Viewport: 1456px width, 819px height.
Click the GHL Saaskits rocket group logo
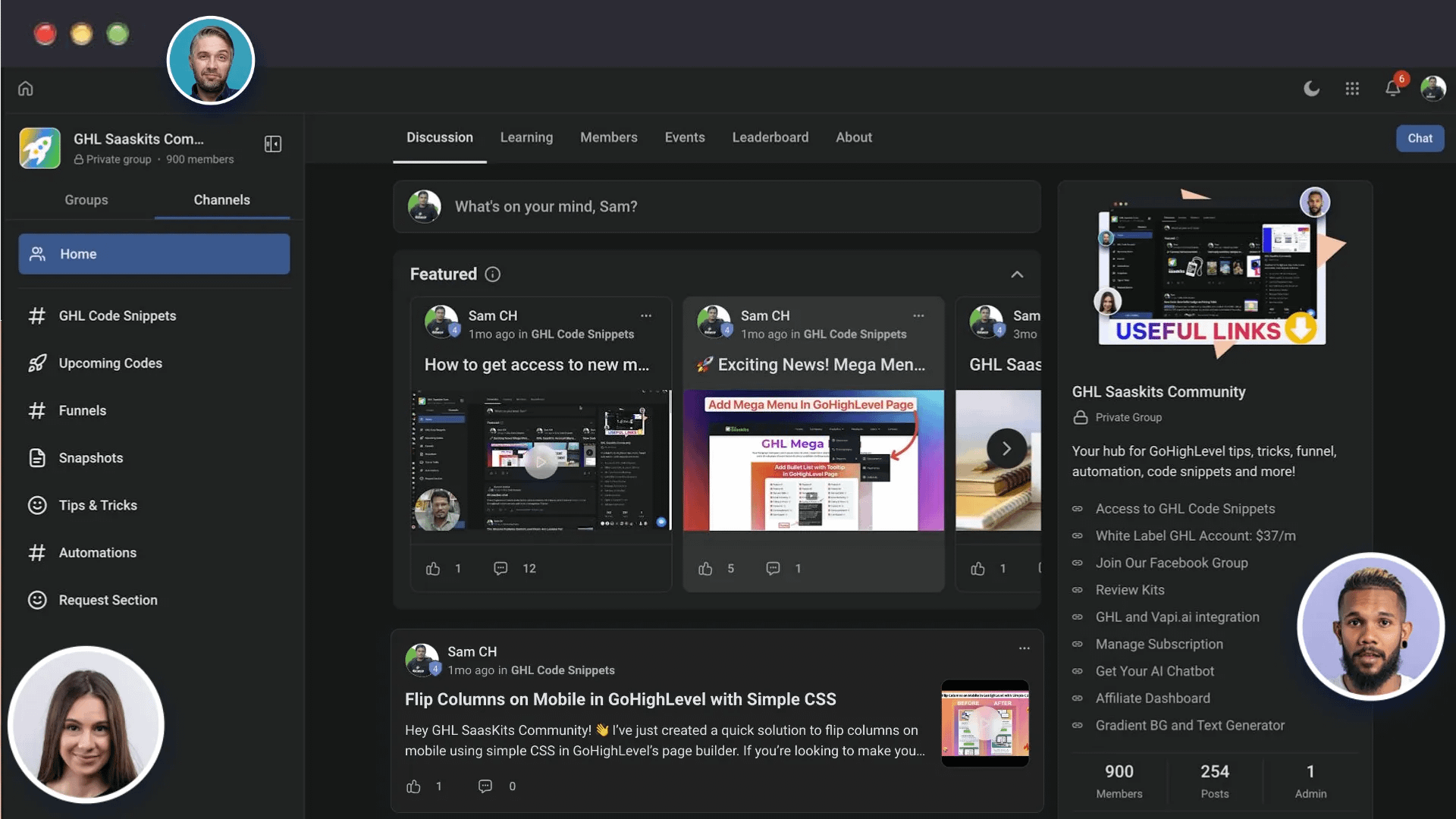click(40, 148)
